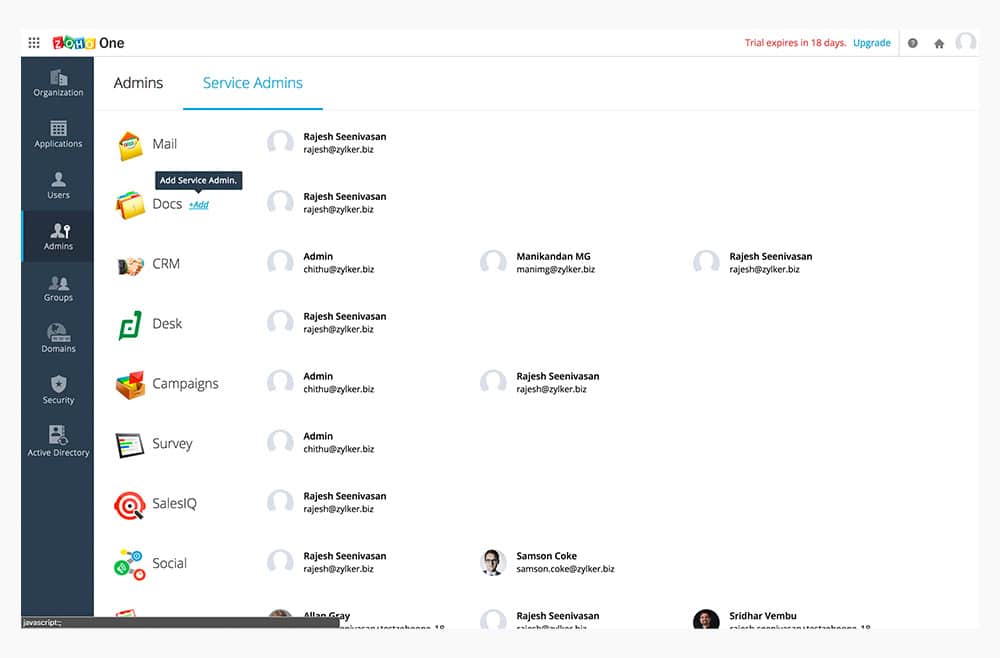Open Applications in the sidebar
Image resolution: width=1000 pixels, height=658 pixels.
tap(58, 134)
